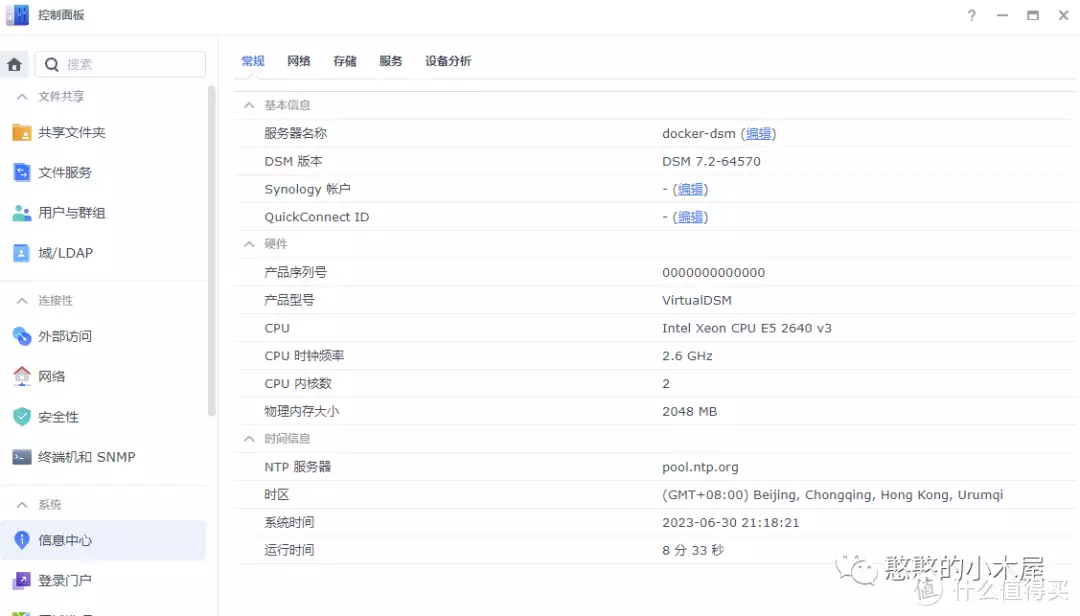Open the 安全性 shield icon
Screen dimensions: 1080x616
[21, 417]
